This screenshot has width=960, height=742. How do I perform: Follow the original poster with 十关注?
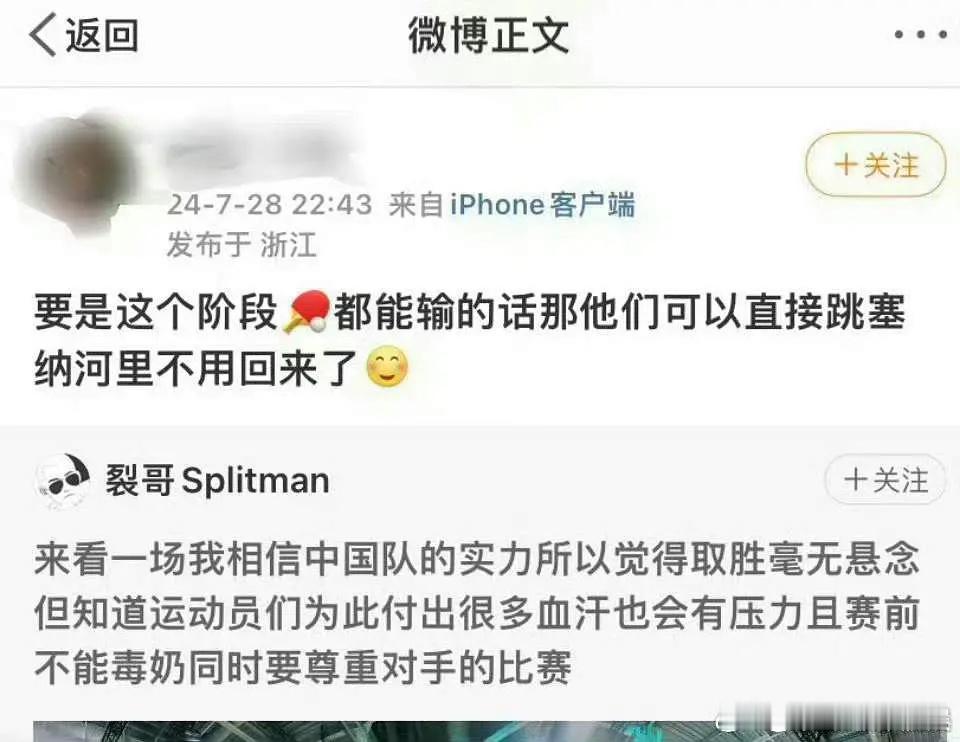click(x=876, y=165)
